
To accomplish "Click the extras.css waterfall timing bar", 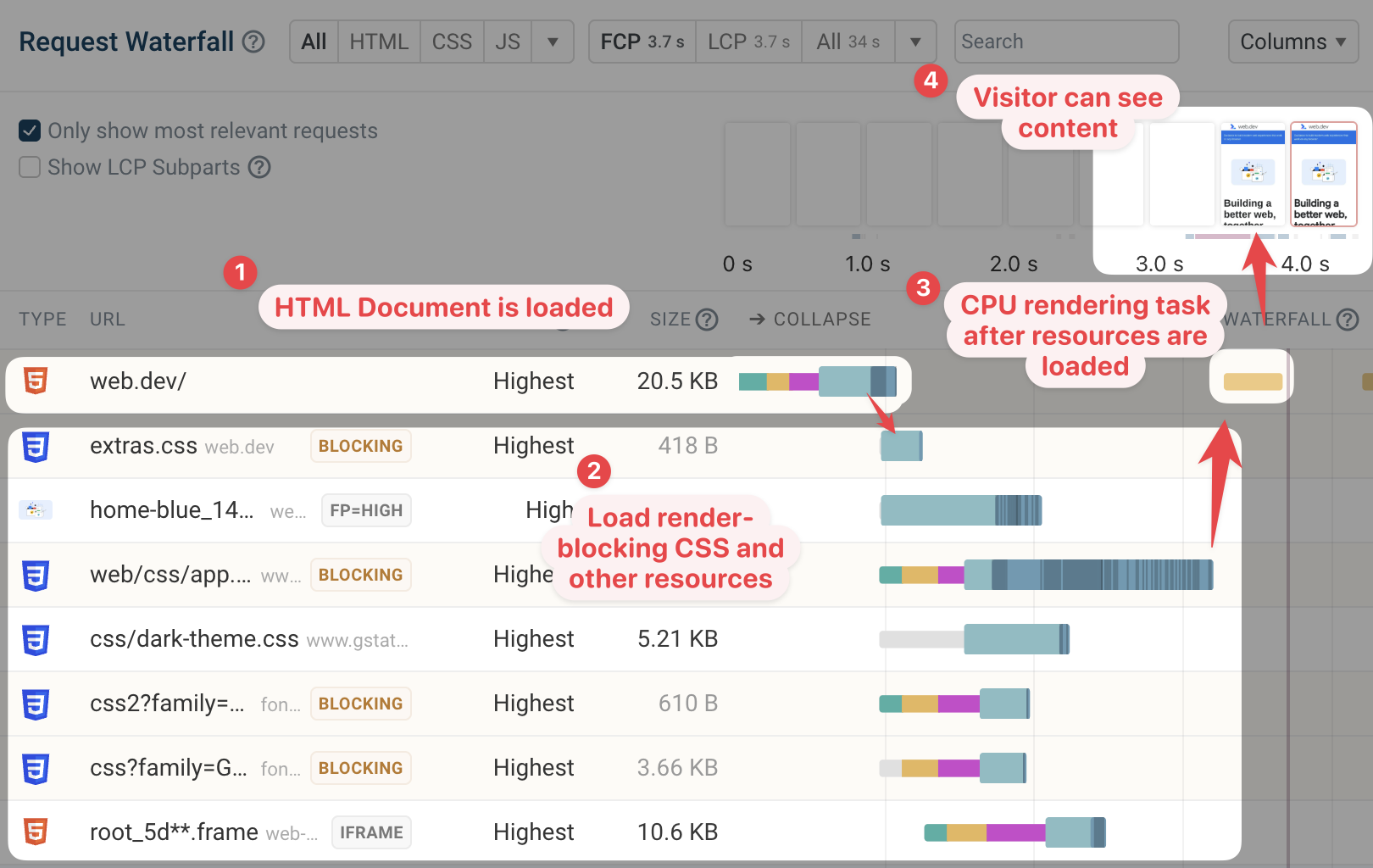I will tap(901, 446).
